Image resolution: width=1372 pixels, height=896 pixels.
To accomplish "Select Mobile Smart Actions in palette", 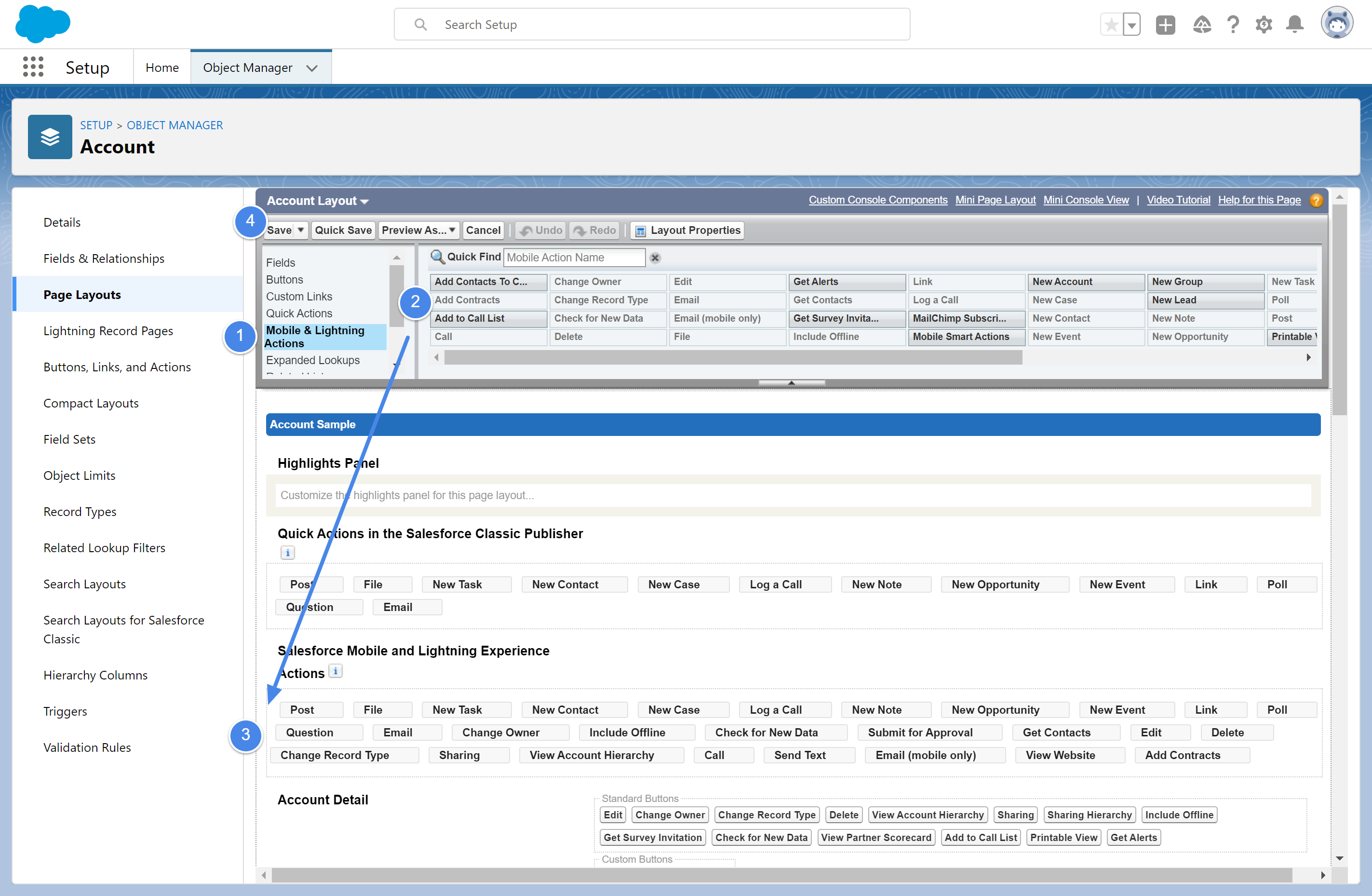I will coord(966,337).
